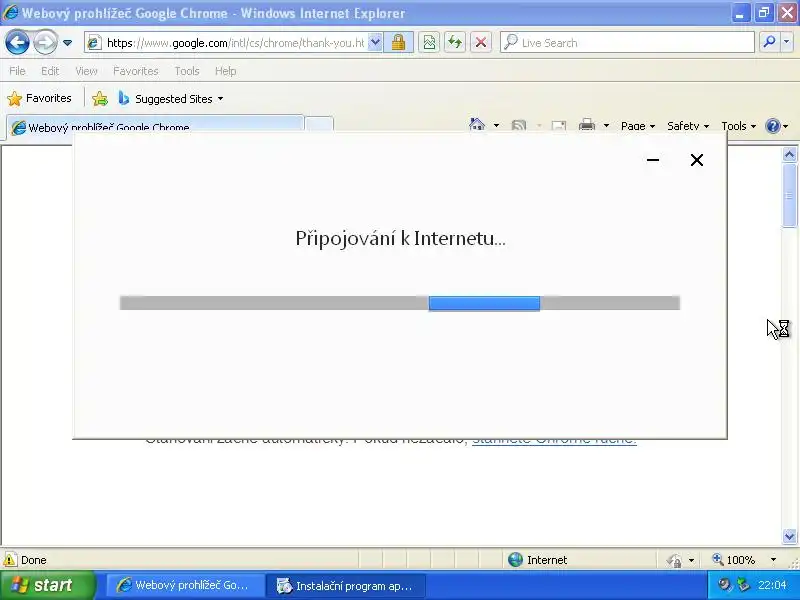Viewport: 800px width, 600px height.
Task: Open the Safety command bar menu
Action: coord(688,126)
